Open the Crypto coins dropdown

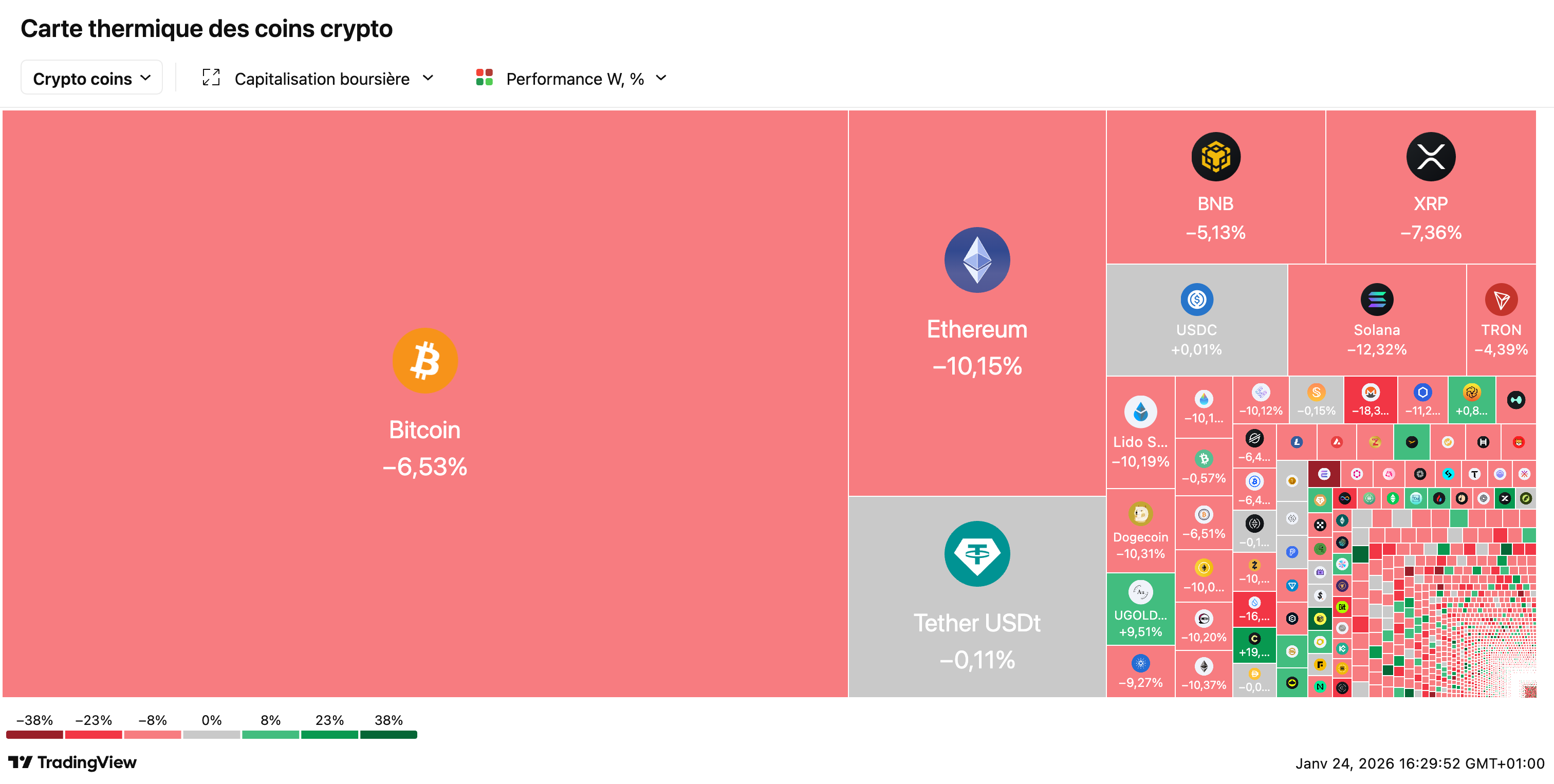point(91,79)
